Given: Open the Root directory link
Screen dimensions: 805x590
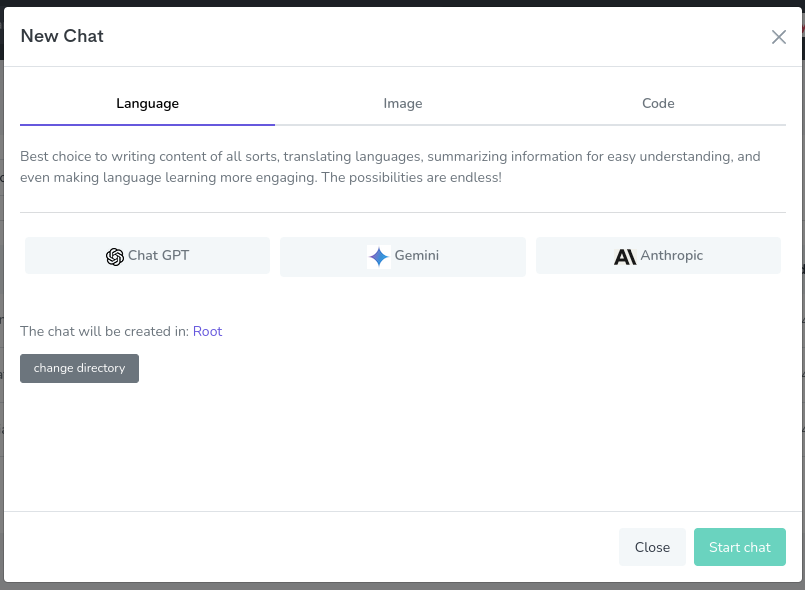Looking at the screenshot, I should 207,332.
